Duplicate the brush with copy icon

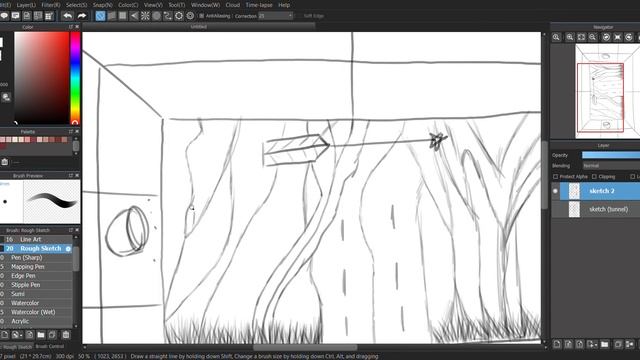click(52, 335)
